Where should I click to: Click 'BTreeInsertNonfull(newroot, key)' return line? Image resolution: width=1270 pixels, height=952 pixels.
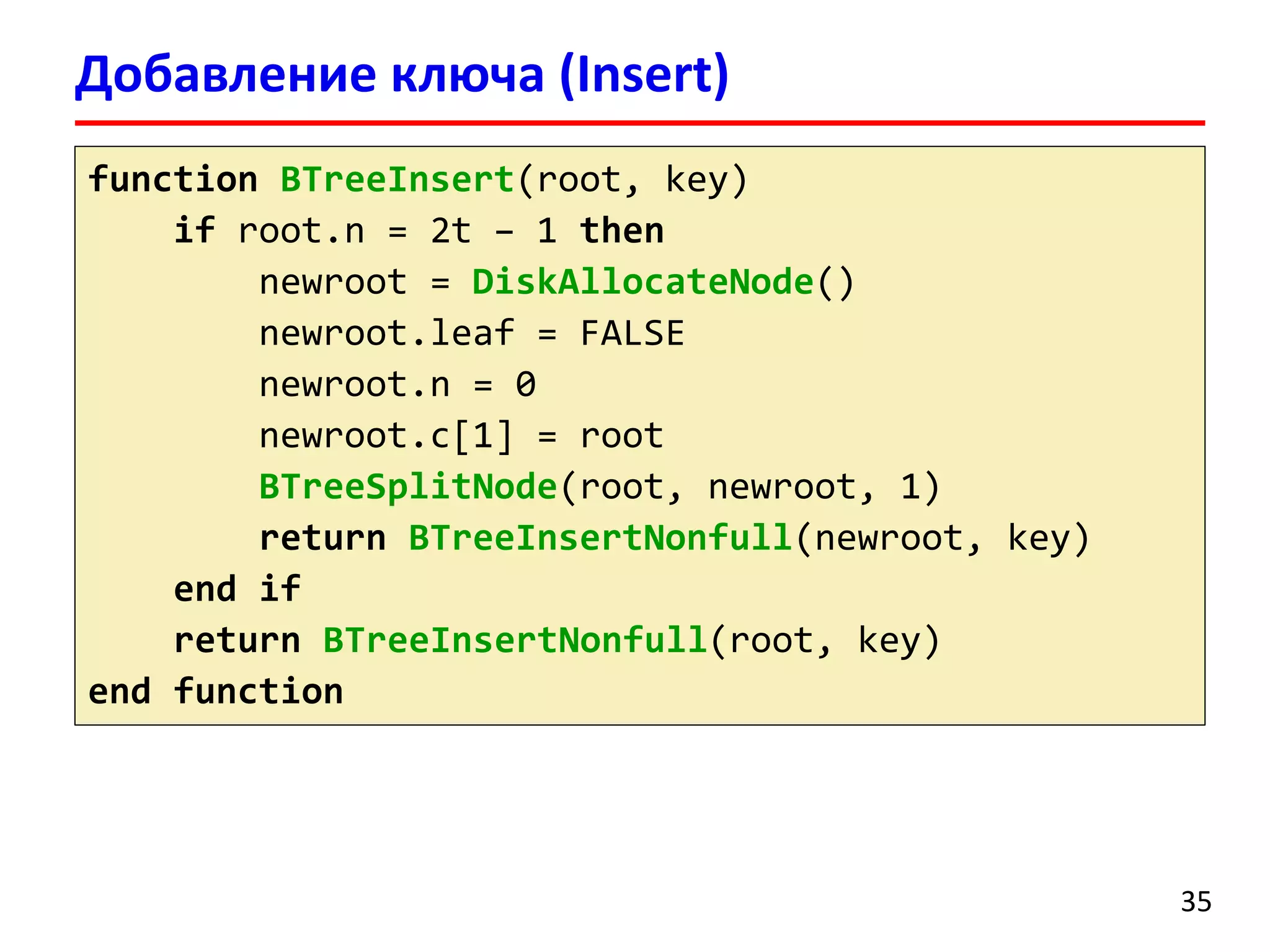click(675, 538)
